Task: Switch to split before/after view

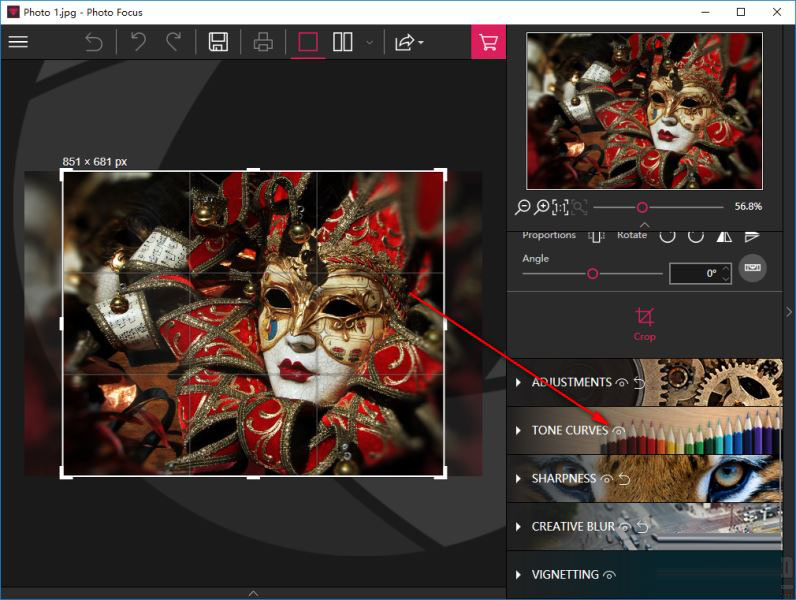Action: [x=343, y=42]
